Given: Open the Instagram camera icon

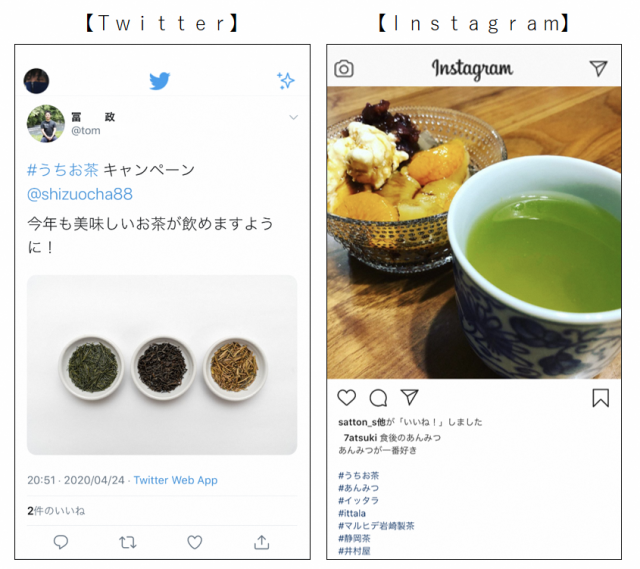Looking at the screenshot, I should (344, 69).
